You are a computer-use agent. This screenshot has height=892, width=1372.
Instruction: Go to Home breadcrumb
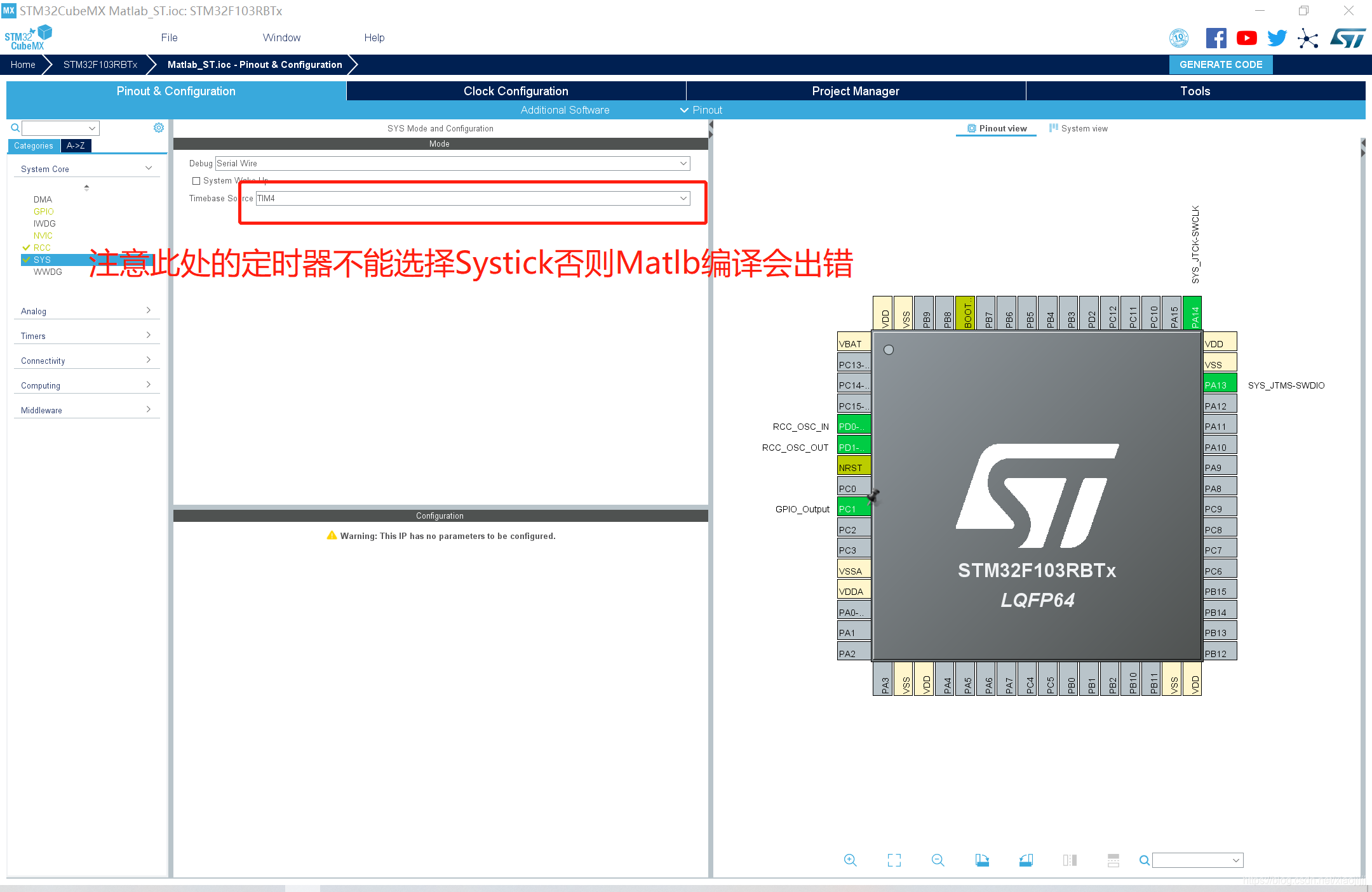coord(23,64)
